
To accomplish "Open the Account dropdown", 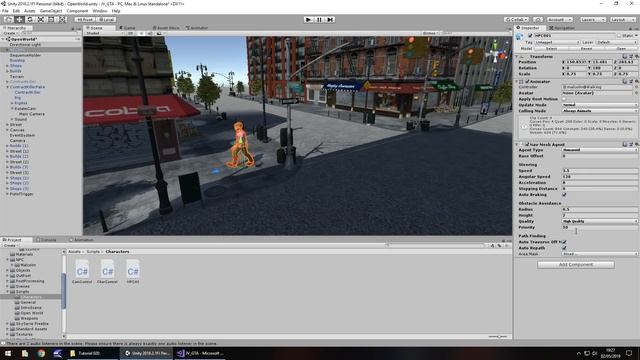I will tap(559, 19).
